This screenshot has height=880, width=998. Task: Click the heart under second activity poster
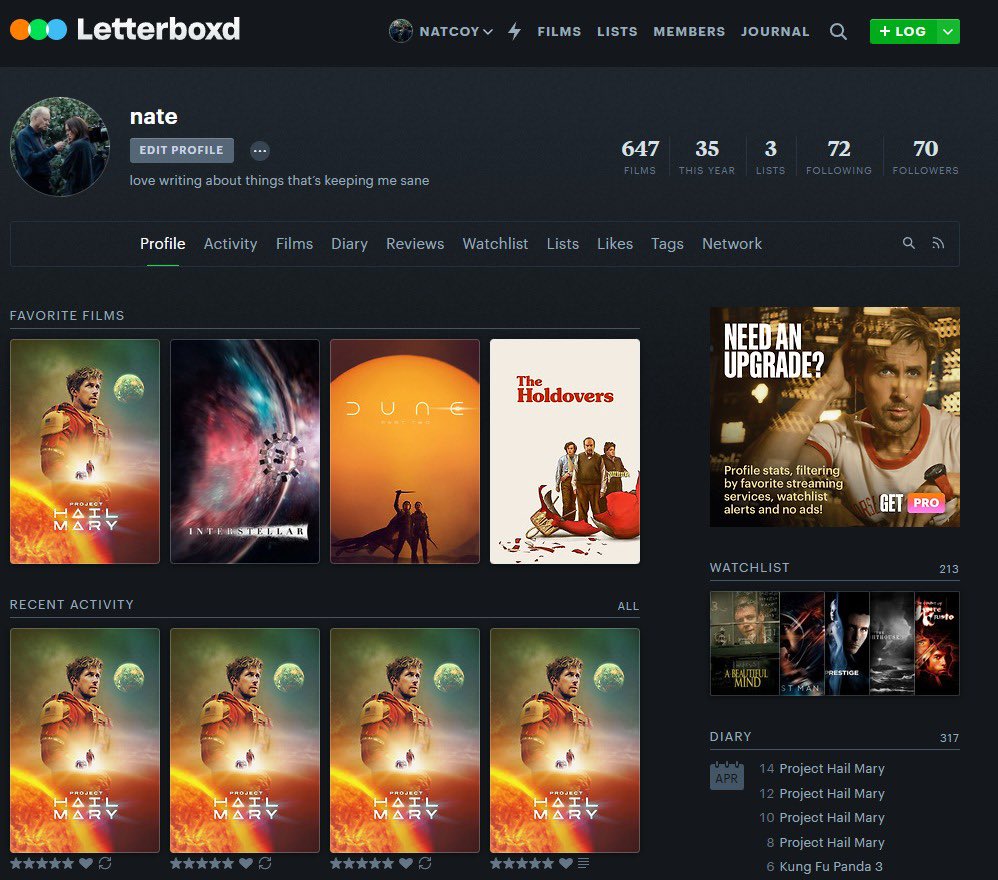tap(246, 863)
